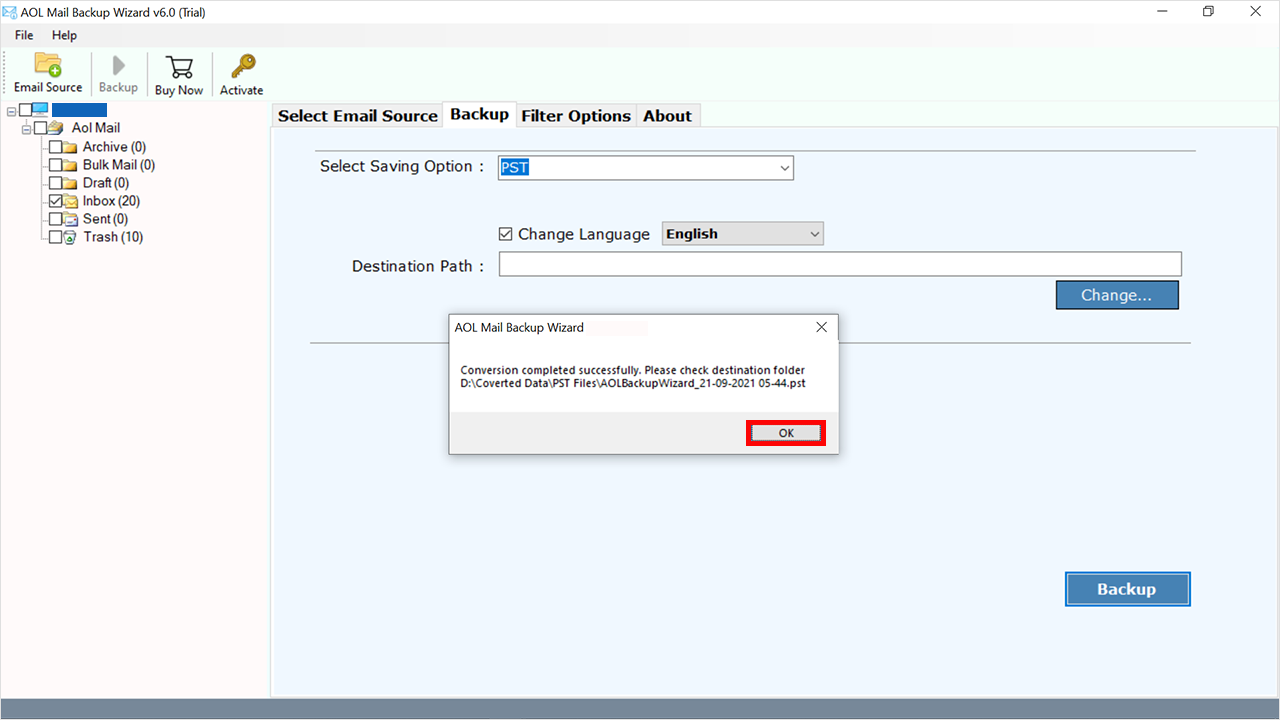The image size is (1280, 720).
Task: Open the English language dropdown
Action: point(743,234)
